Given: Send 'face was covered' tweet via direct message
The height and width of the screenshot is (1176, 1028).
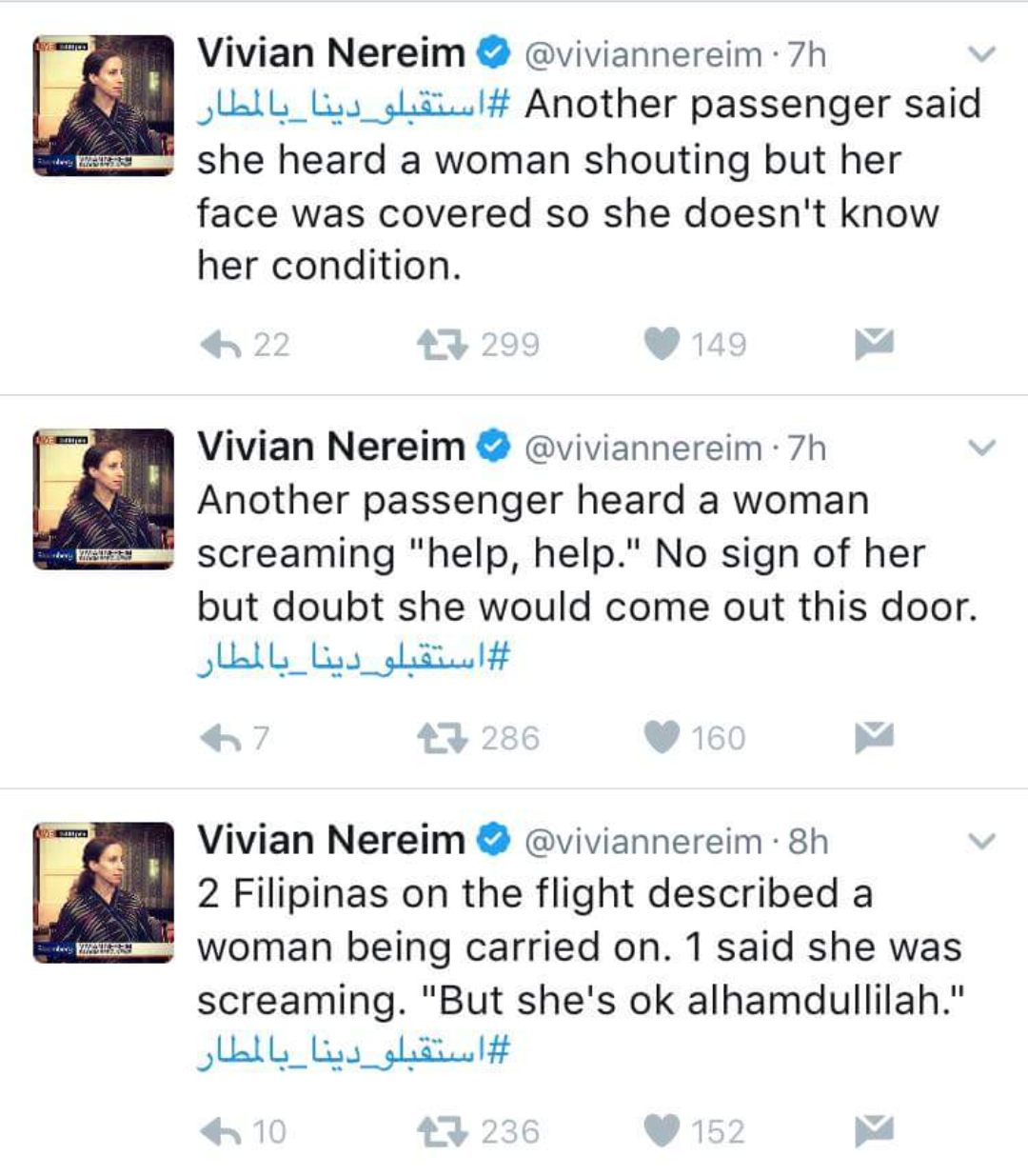Looking at the screenshot, I should pos(874,343).
